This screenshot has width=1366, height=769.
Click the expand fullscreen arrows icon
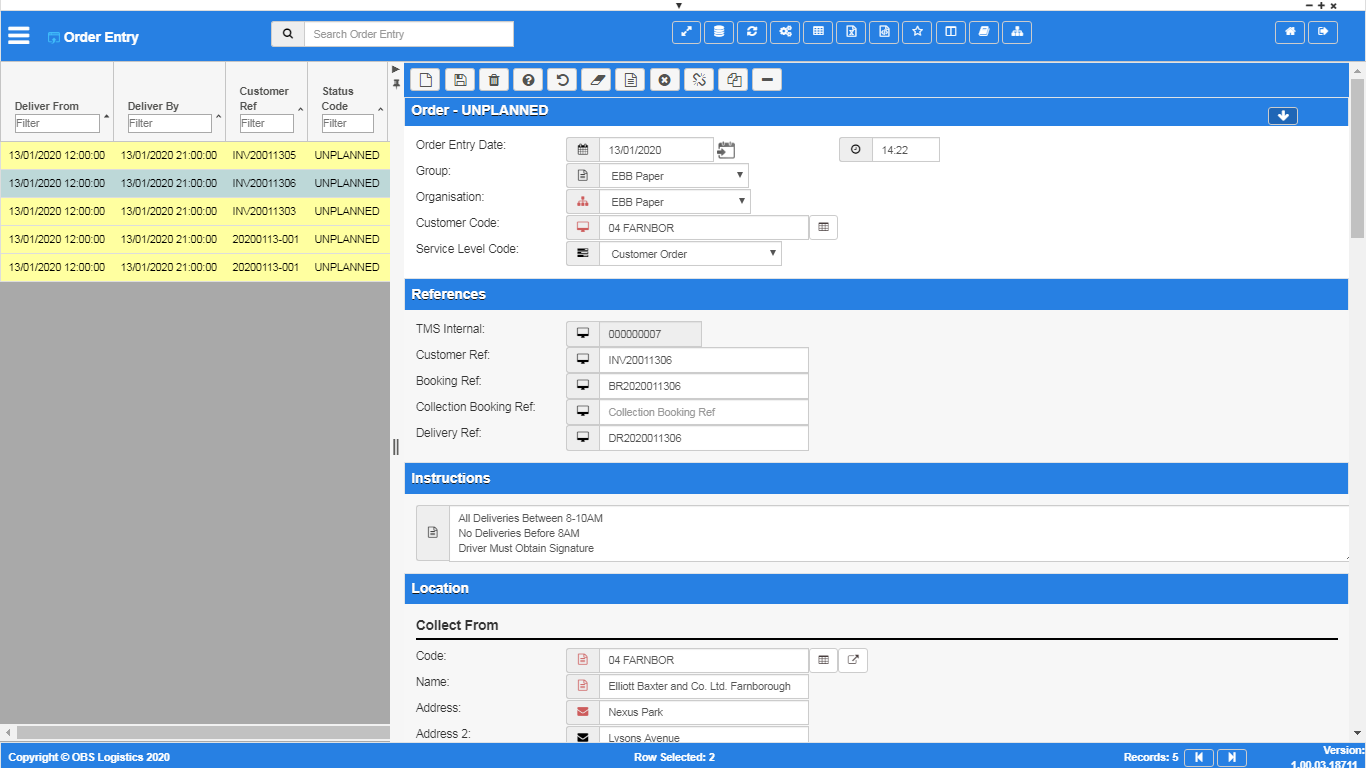pyautogui.click(x=686, y=32)
